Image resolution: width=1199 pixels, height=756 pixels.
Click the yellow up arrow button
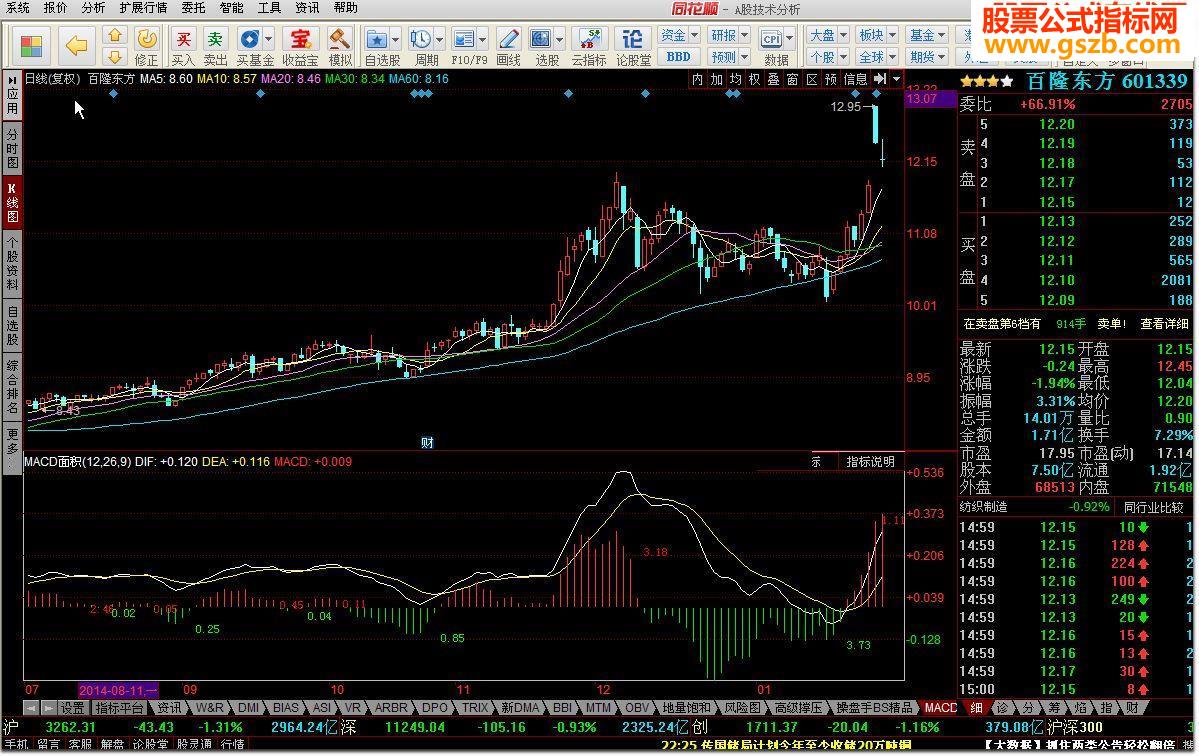[115, 35]
